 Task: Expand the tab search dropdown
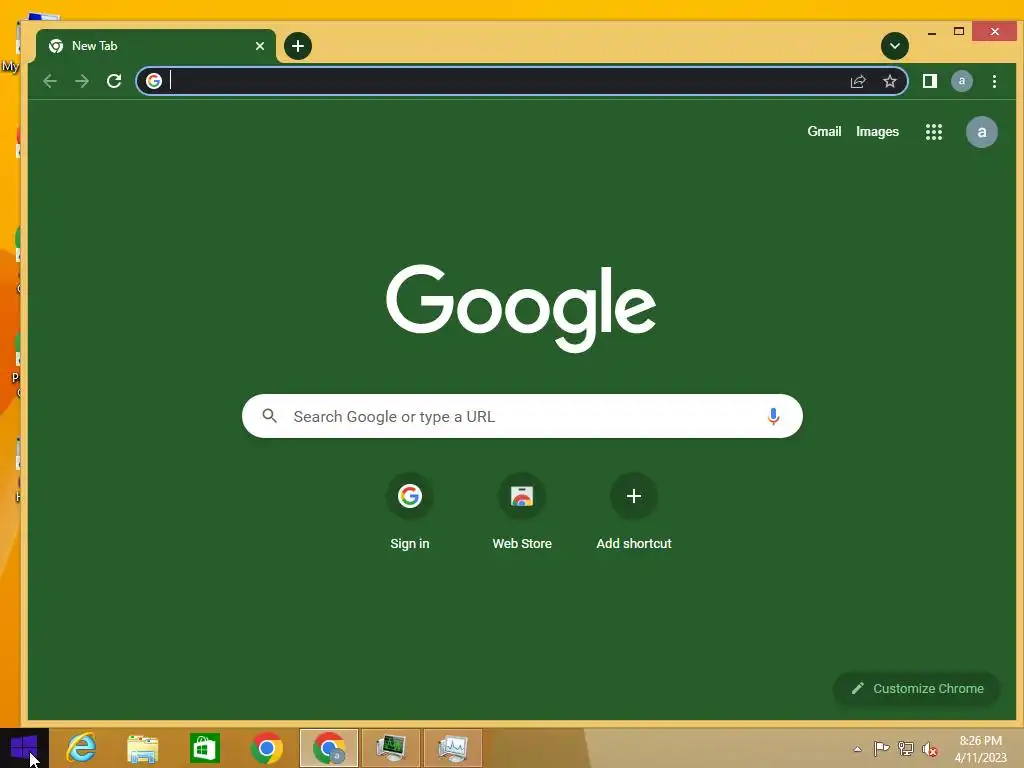click(x=895, y=46)
